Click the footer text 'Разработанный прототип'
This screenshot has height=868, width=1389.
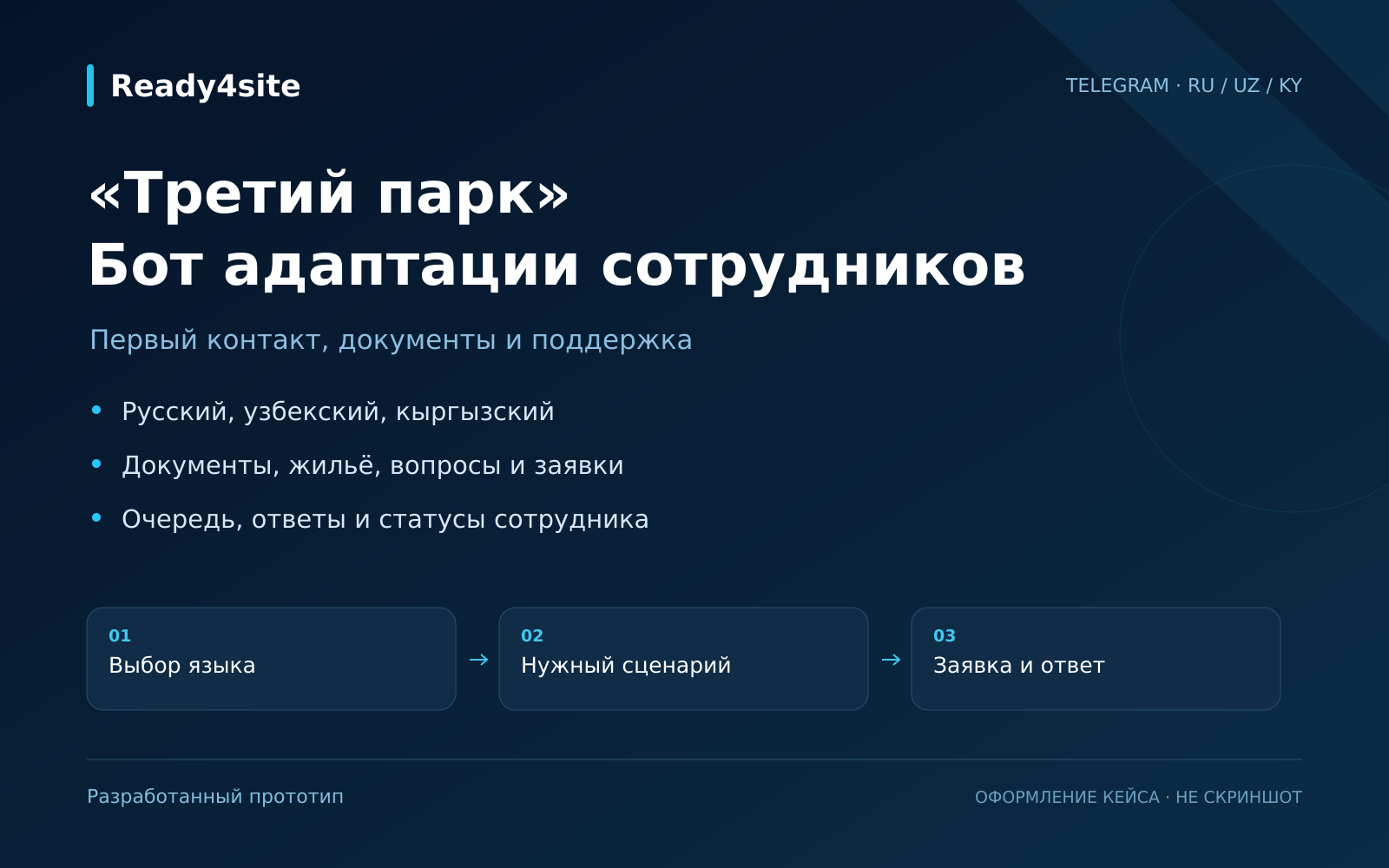(x=215, y=797)
